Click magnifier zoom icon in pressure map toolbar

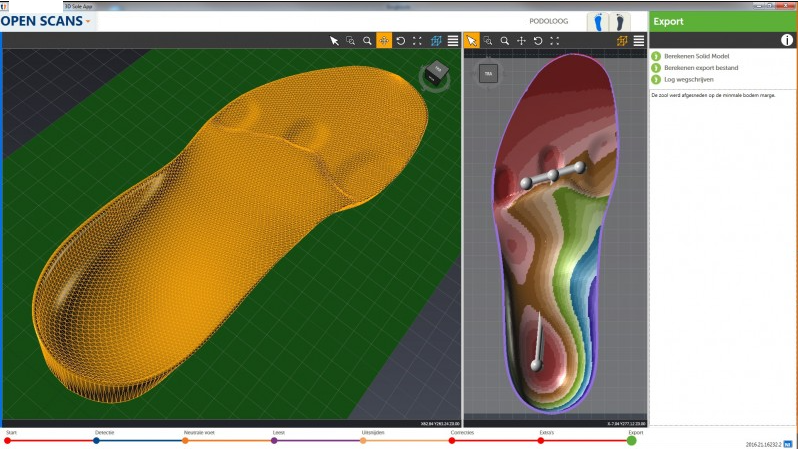click(505, 41)
